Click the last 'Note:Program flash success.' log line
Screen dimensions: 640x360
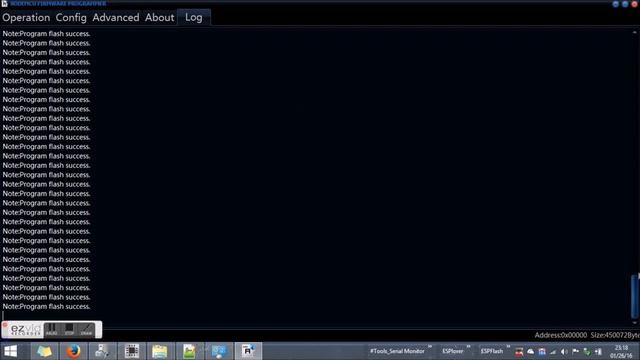click(46, 307)
